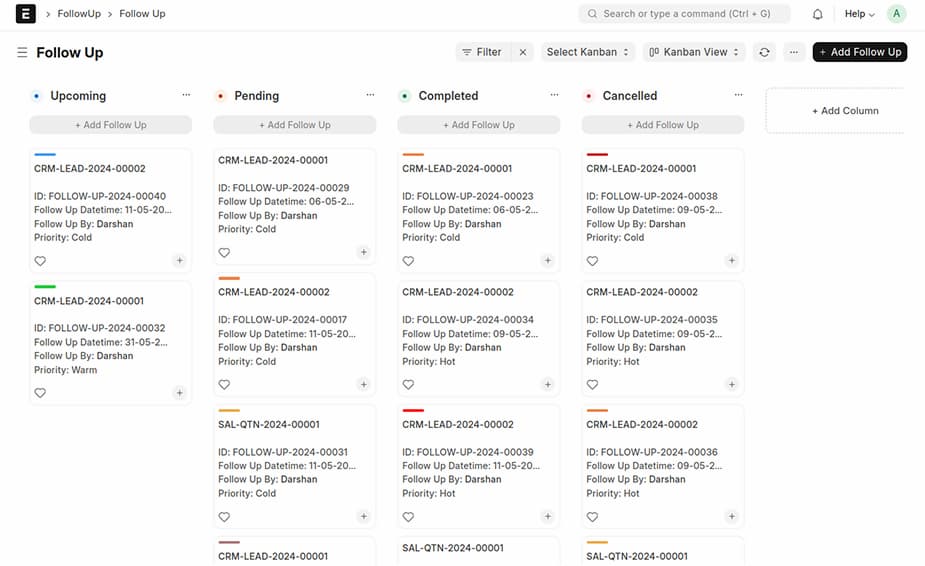This screenshot has width=925, height=566.
Task: Click the blue Upcoming status indicator dot
Action: 37,96
